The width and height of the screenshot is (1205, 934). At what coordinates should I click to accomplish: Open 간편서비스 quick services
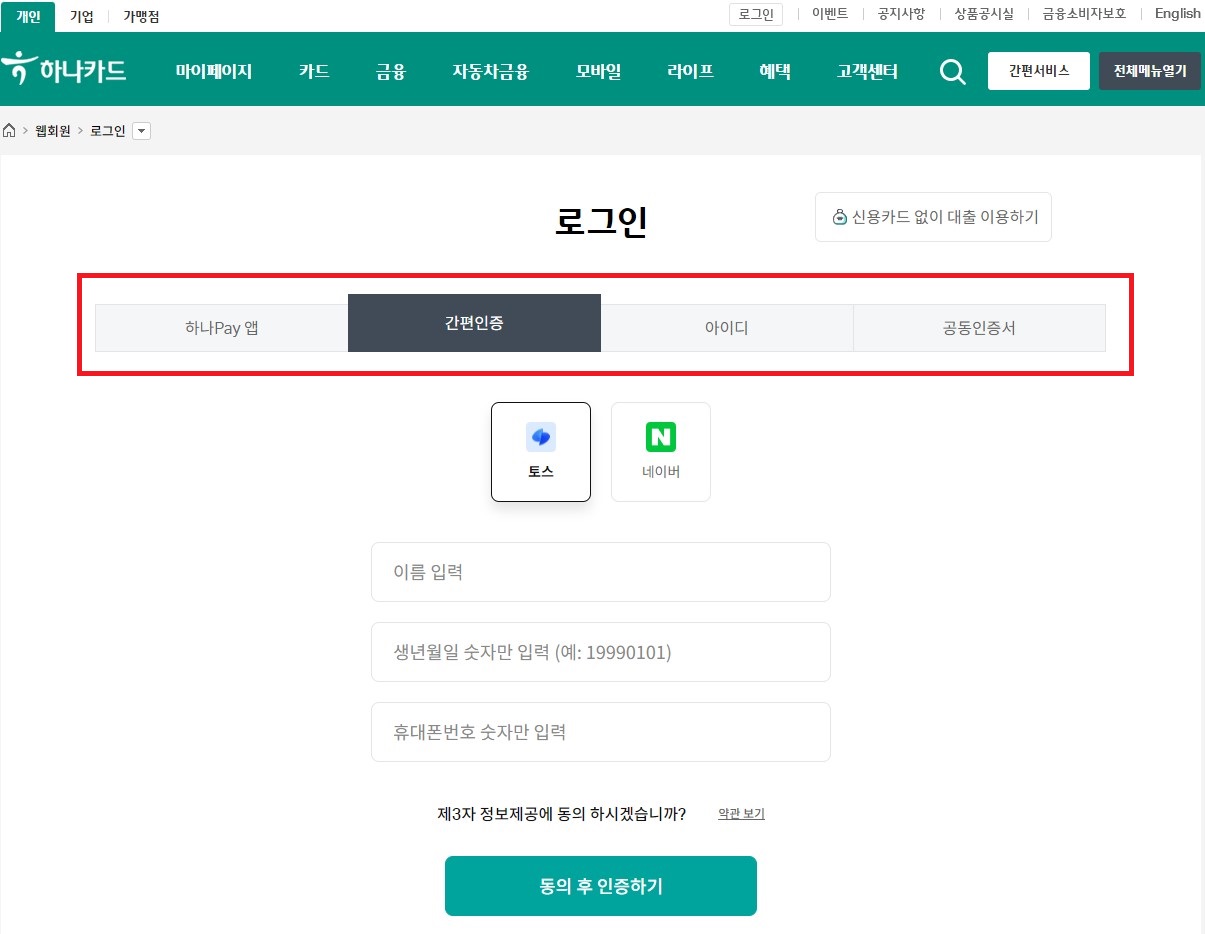pos(1038,71)
